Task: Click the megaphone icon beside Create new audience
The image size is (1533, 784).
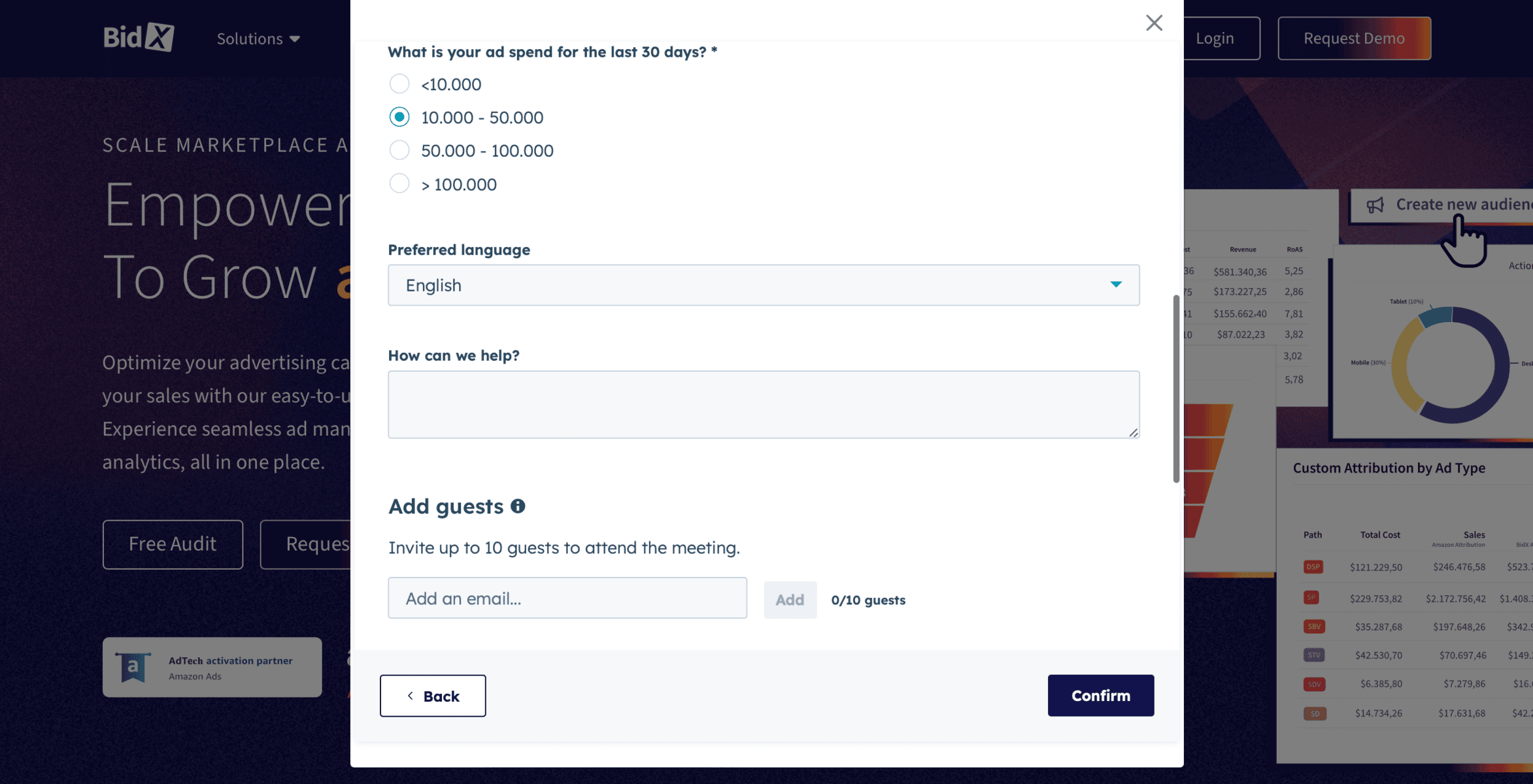Action: 1375,205
